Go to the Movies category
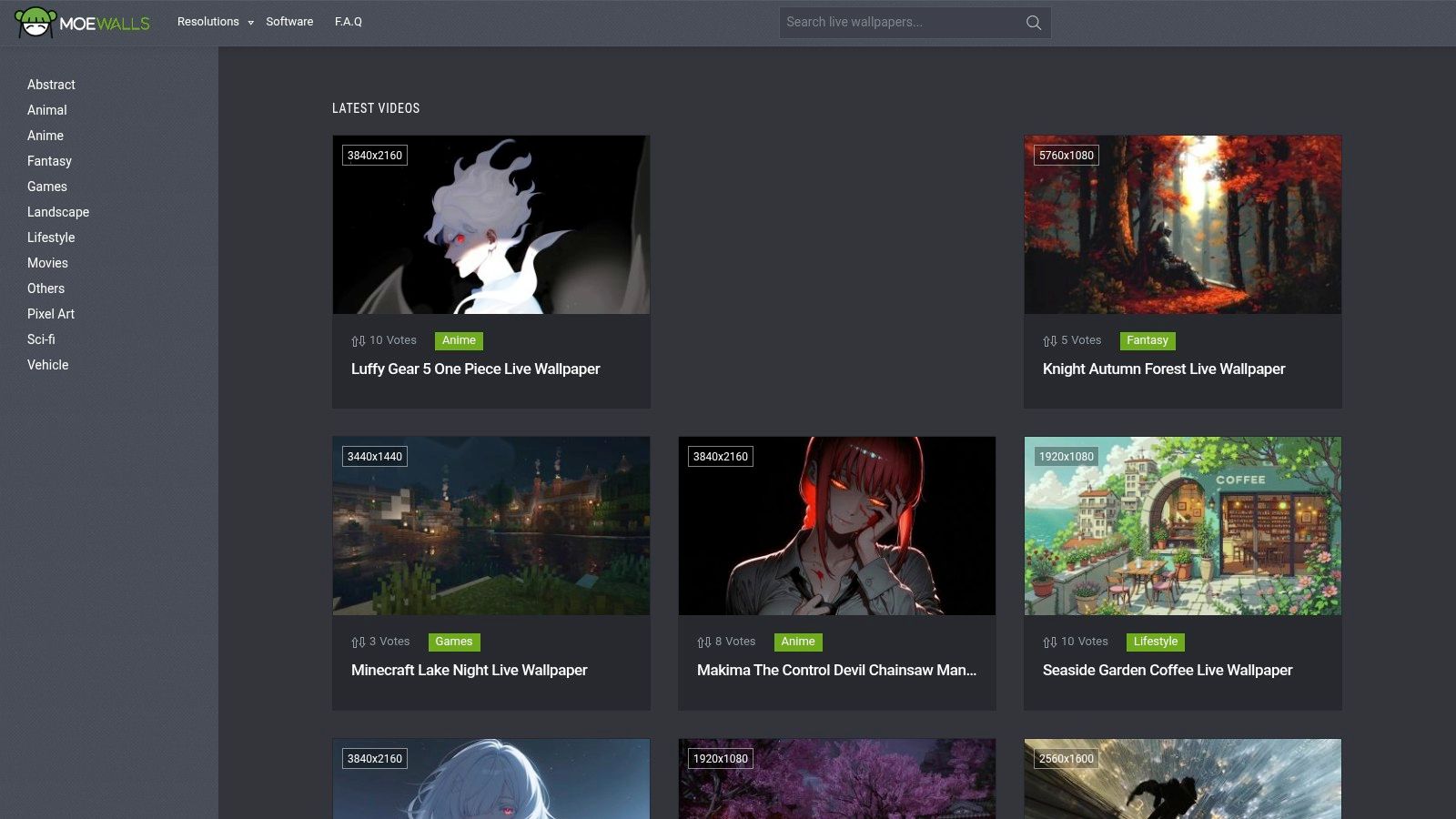The width and height of the screenshot is (1456, 819). coord(47,263)
